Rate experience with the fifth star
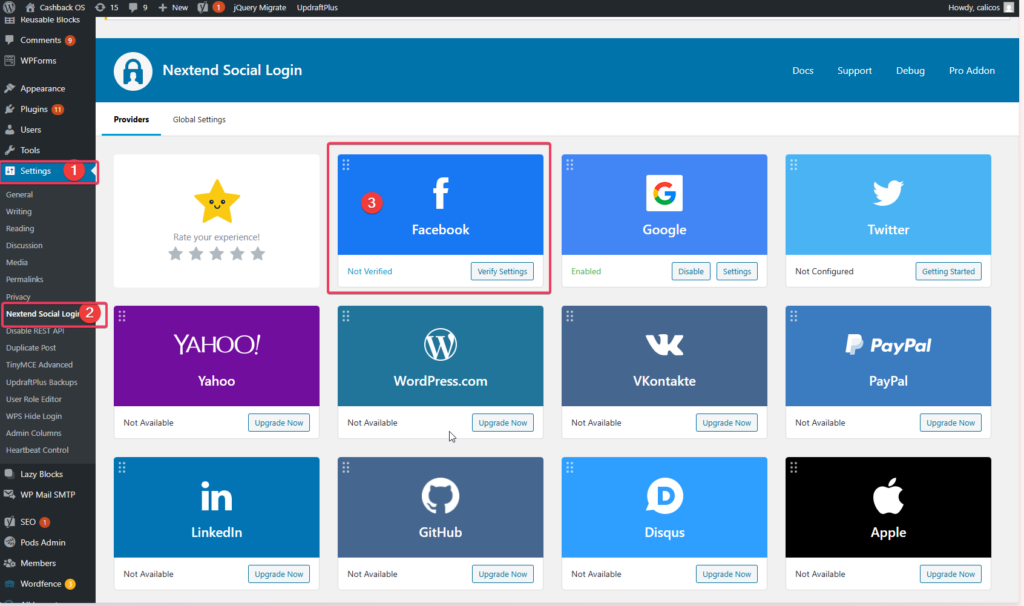The image size is (1024, 606). (x=258, y=253)
